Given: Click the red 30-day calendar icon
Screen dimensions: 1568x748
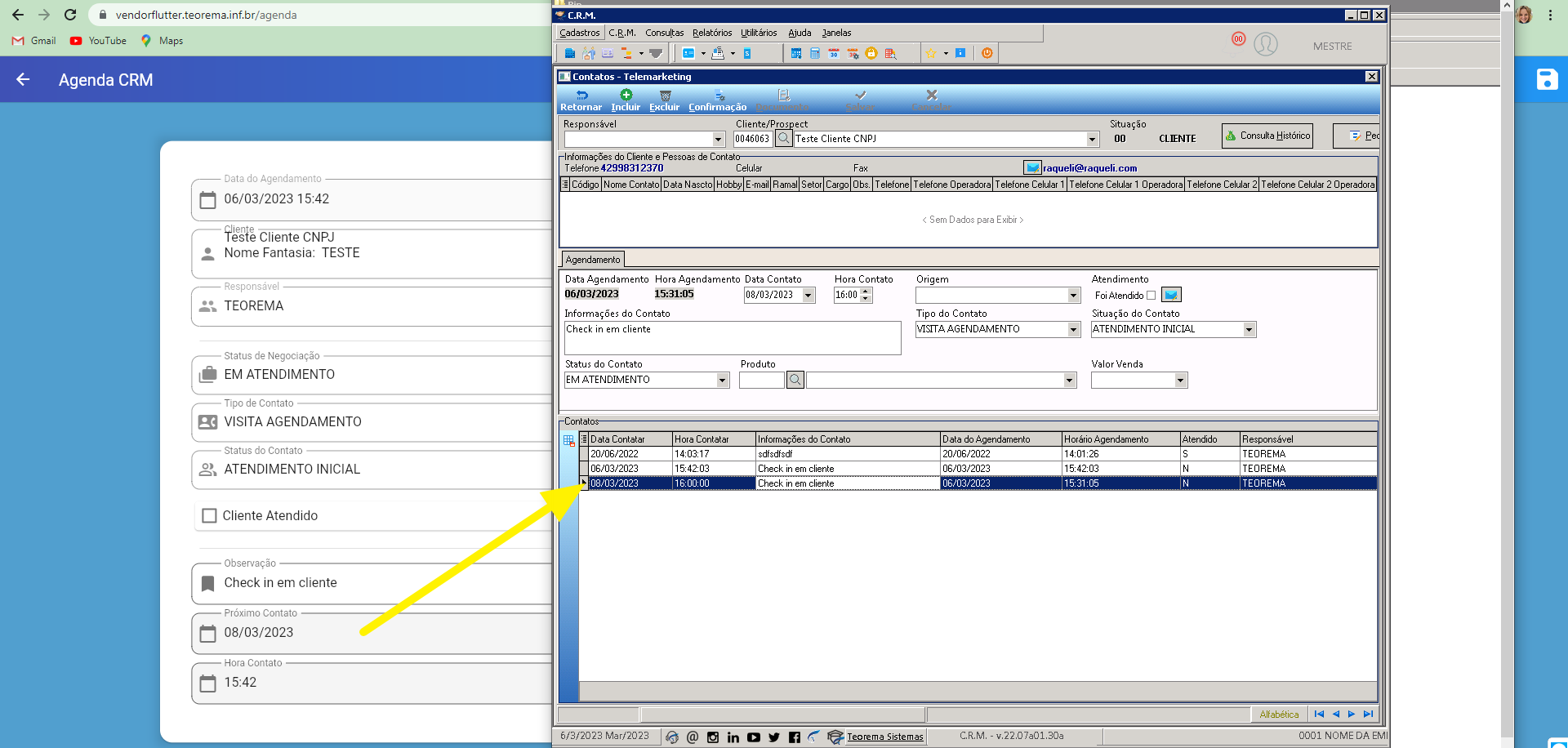Looking at the screenshot, I should [x=834, y=53].
